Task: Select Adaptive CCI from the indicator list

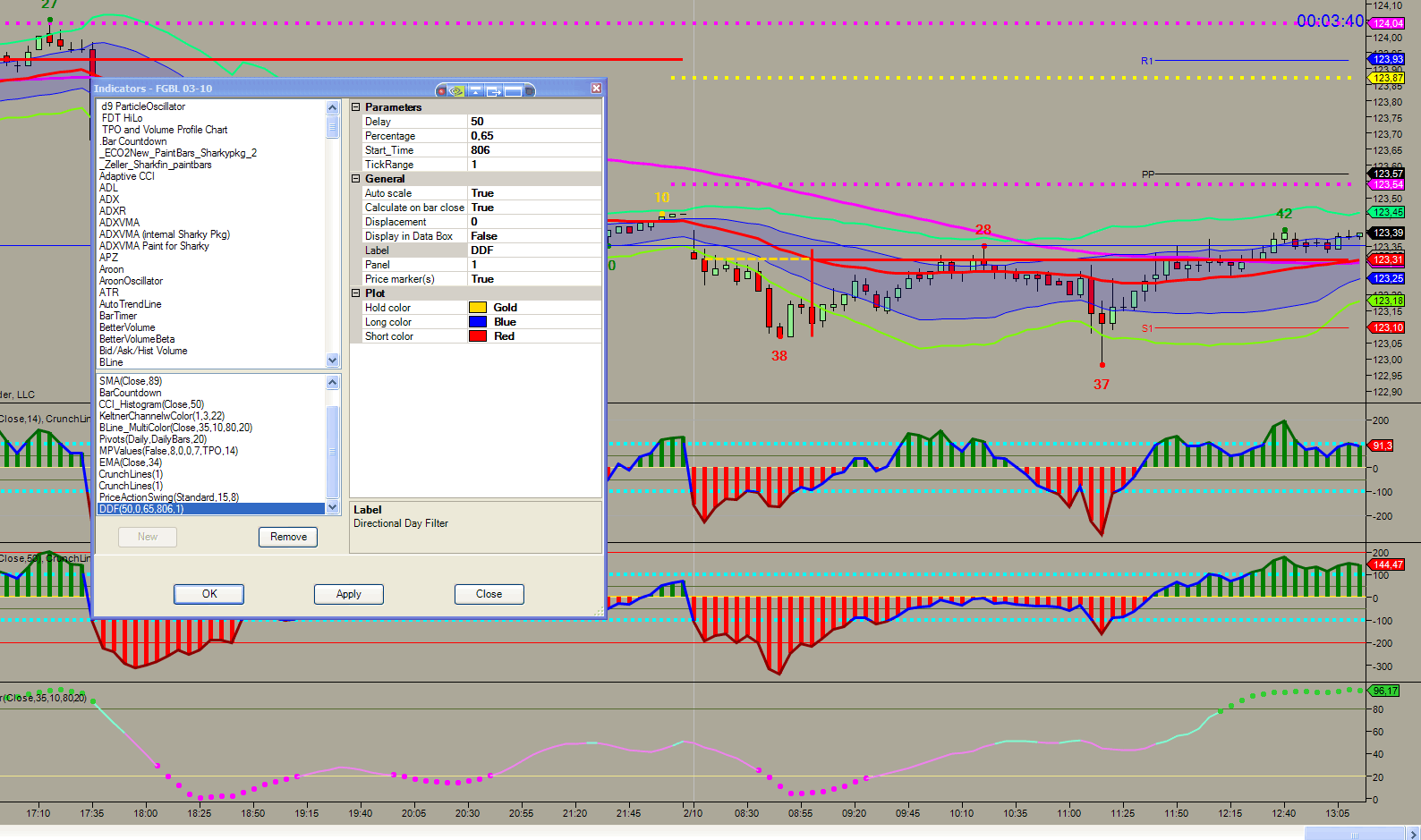Action: [127, 176]
